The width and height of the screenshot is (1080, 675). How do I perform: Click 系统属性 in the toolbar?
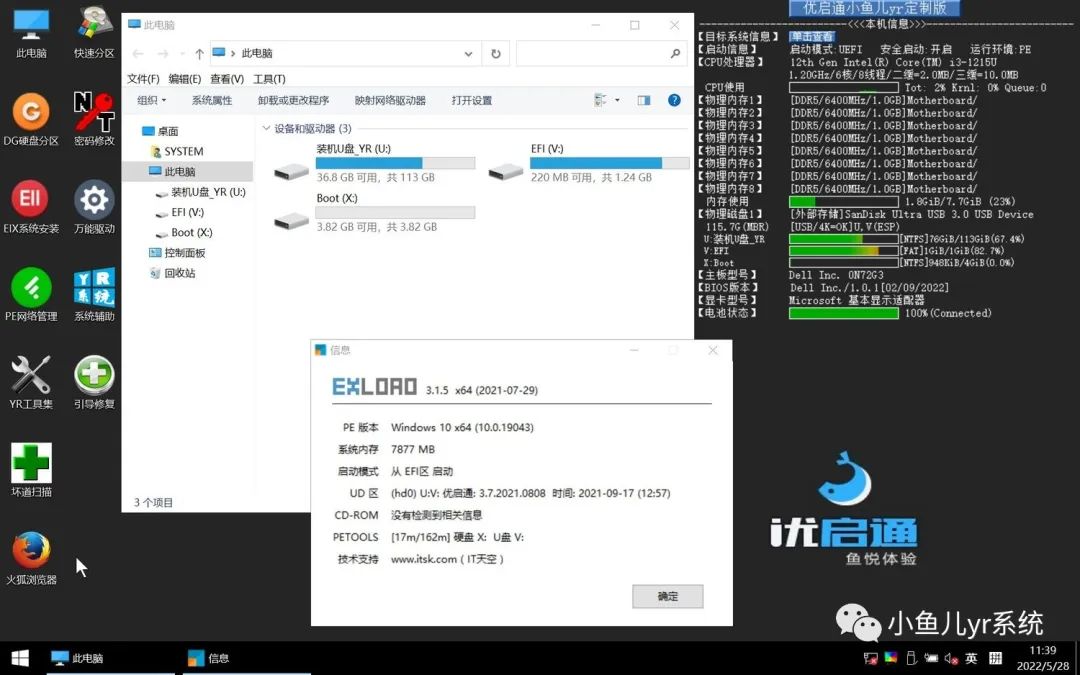(212, 100)
